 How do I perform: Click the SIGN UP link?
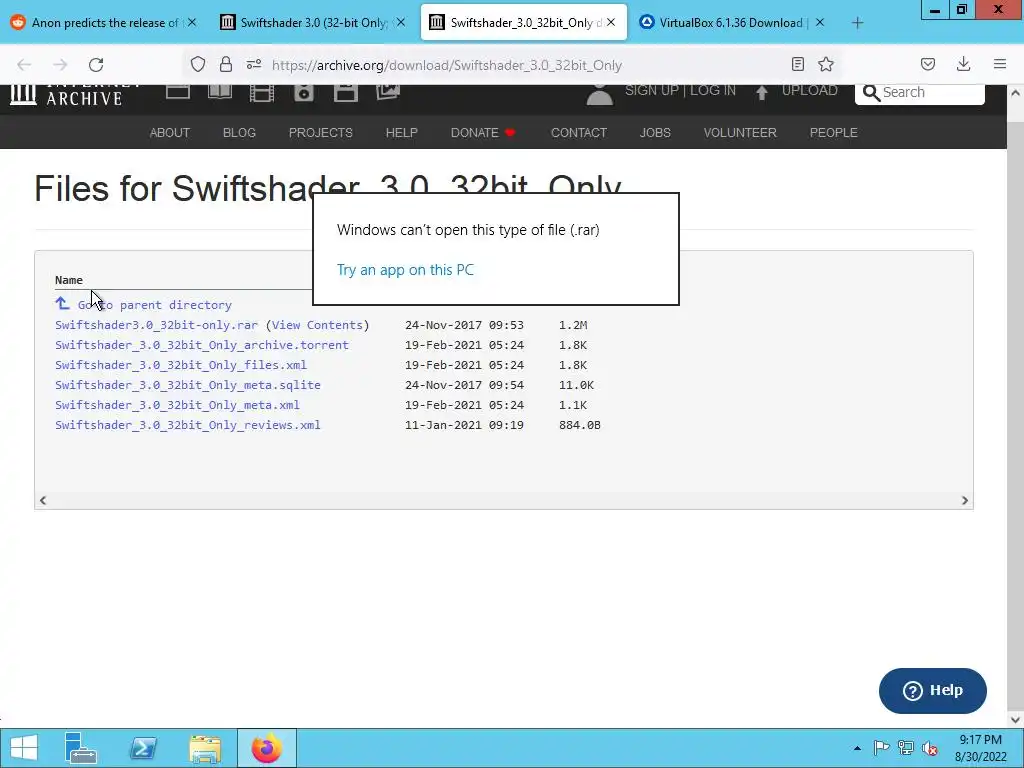click(x=651, y=91)
